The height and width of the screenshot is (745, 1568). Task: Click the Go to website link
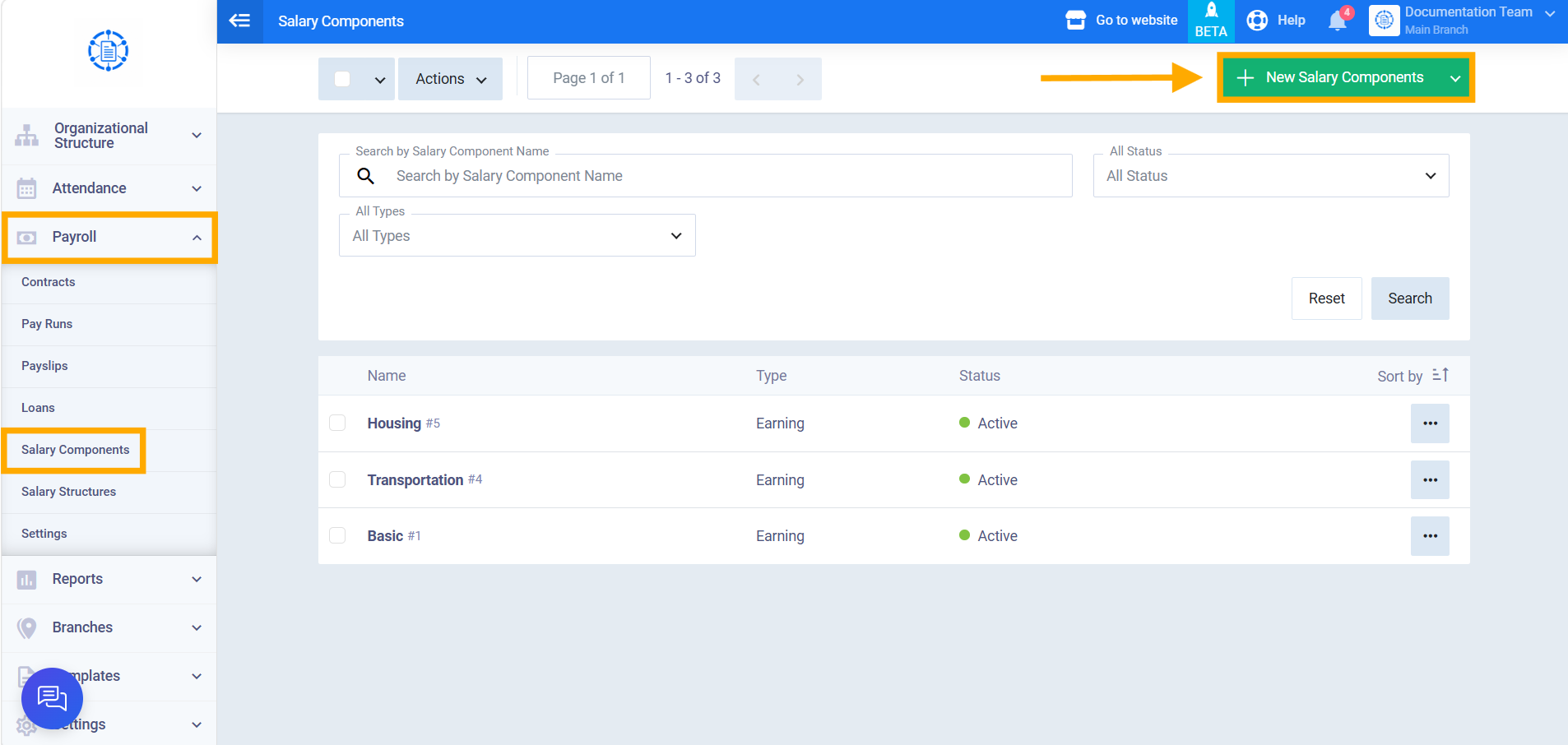(x=1136, y=20)
